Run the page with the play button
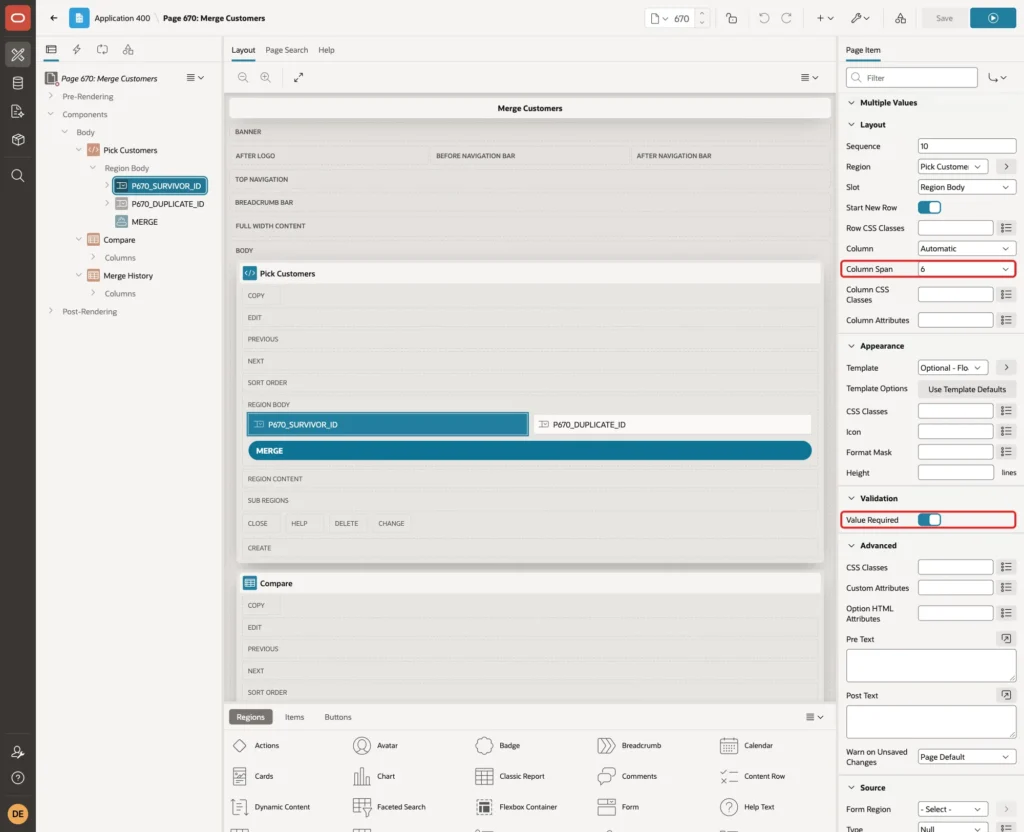Viewport: 1024px width, 832px height. coord(993,18)
